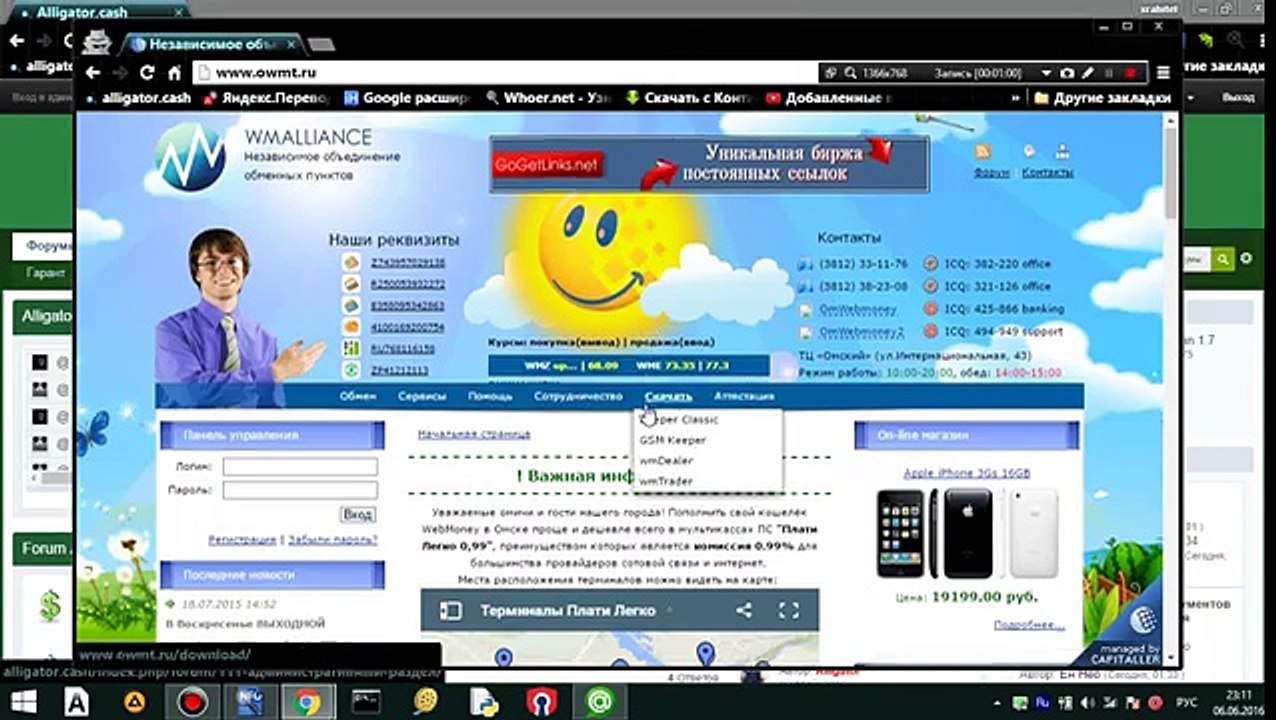Screen dimensions: 1276x720
Task: Click the R250053932272 wallet number
Action: (x=407, y=284)
